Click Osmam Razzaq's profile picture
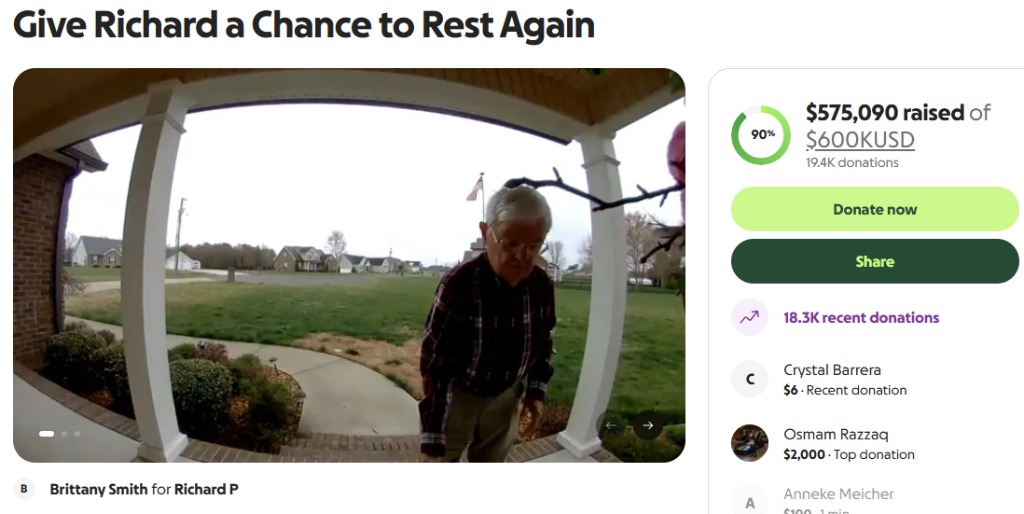 749,443
